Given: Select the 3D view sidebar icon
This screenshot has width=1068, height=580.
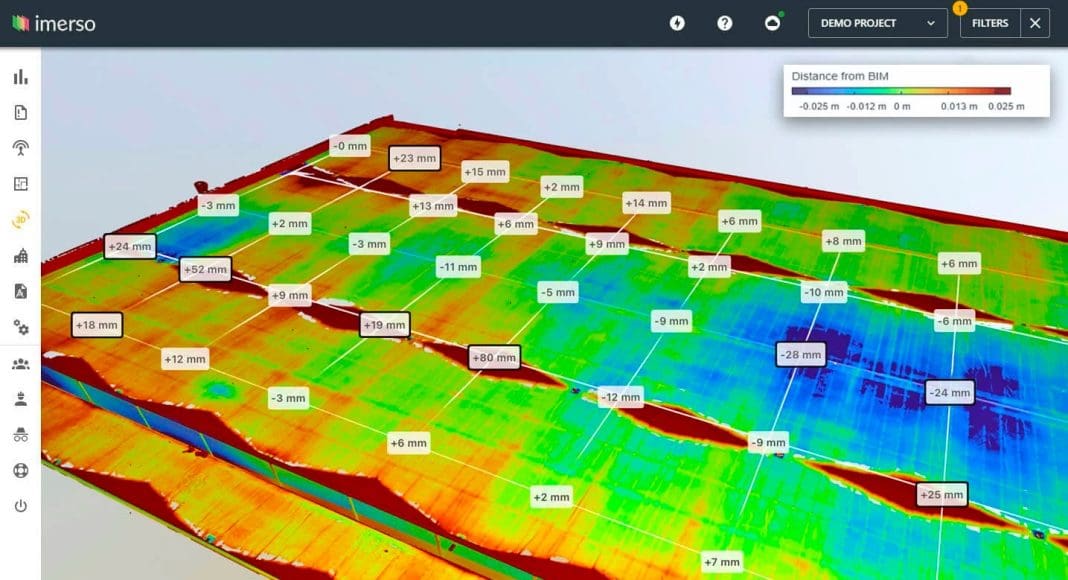Looking at the screenshot, I should tap(20, 220).
